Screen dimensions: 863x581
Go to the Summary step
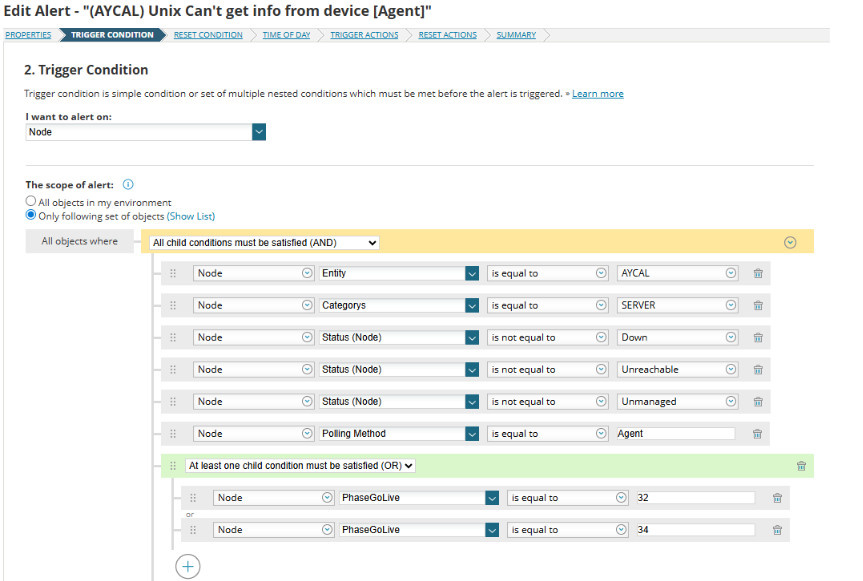516,35
